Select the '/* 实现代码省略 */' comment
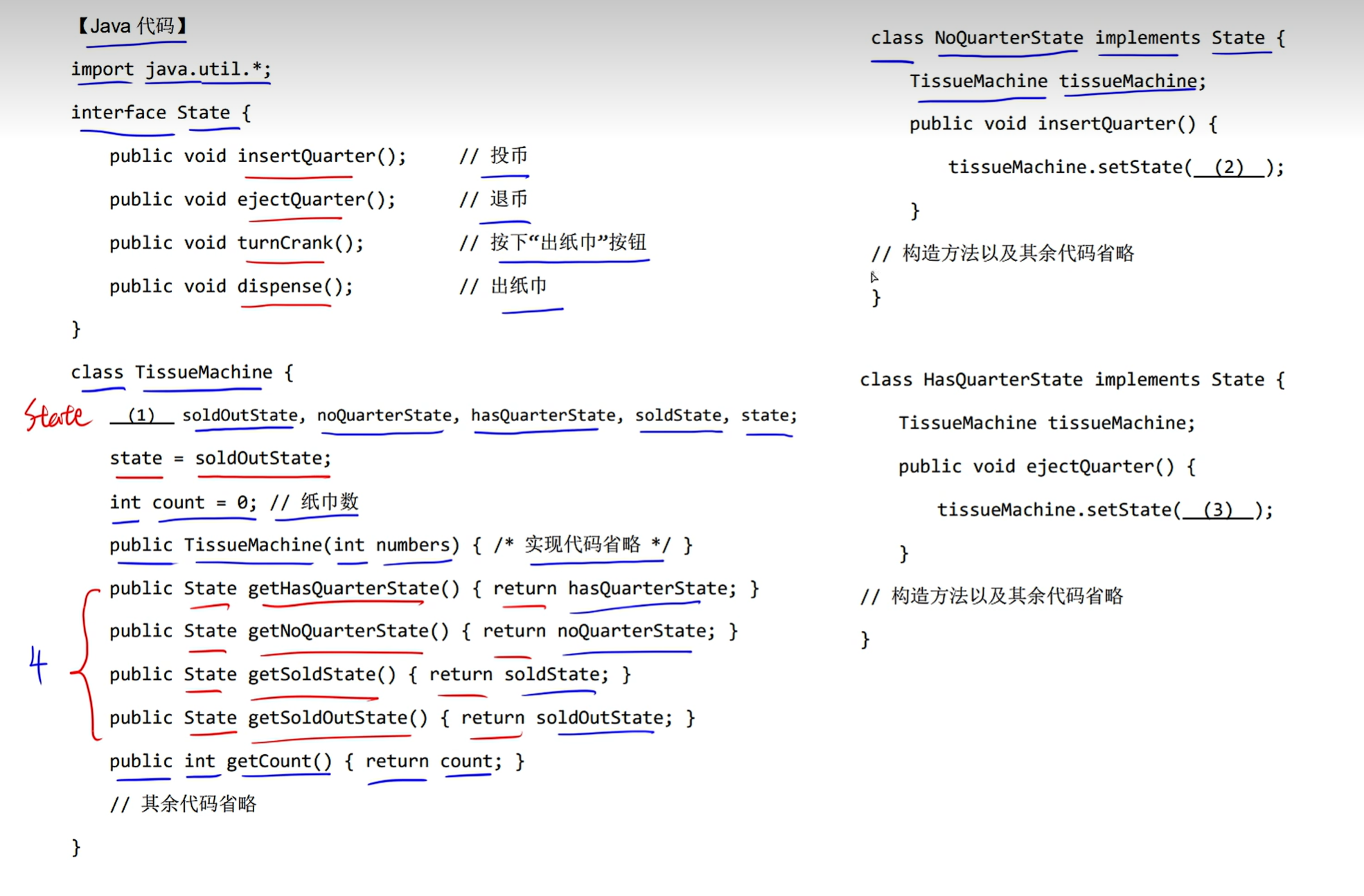The image size is (1364, 896). [583, 545]
